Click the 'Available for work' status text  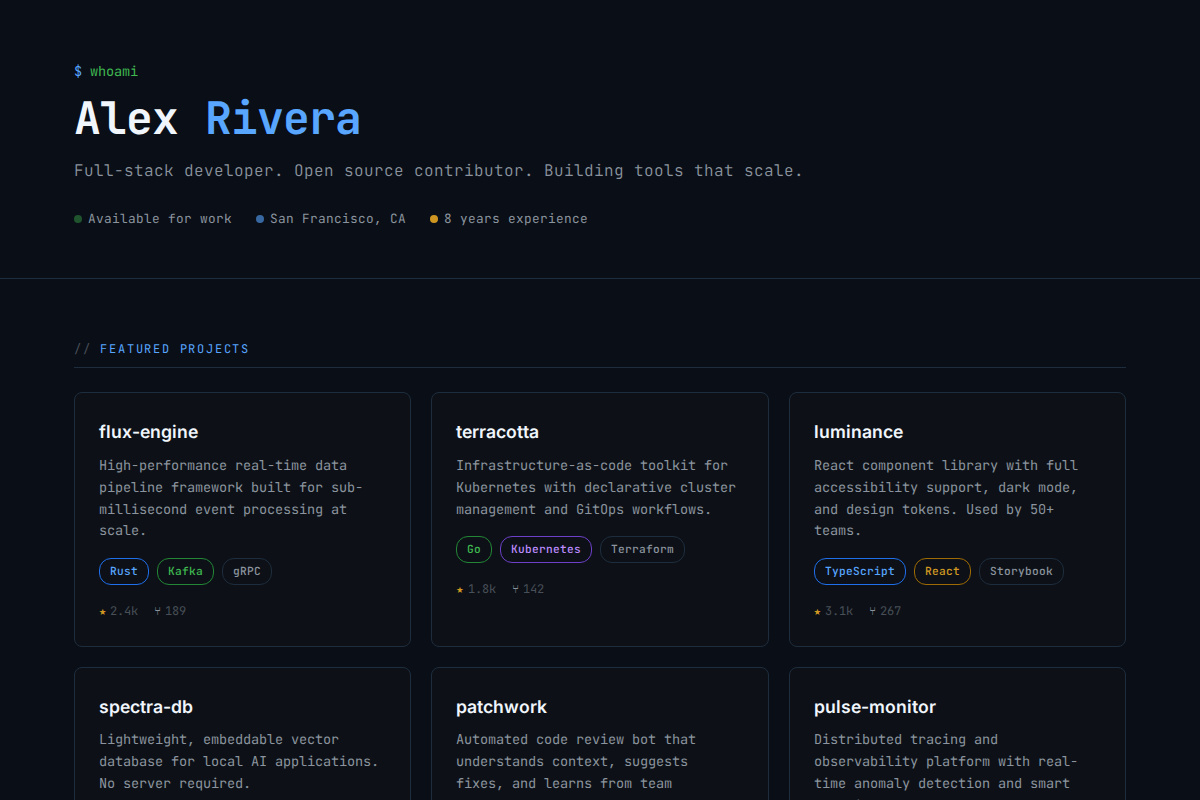click(160, 219)
